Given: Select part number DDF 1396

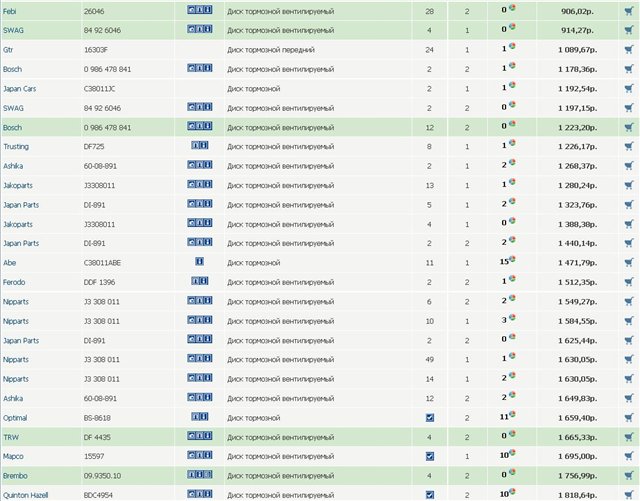Looking at the screenshot, I should click(x=99, y=282).
